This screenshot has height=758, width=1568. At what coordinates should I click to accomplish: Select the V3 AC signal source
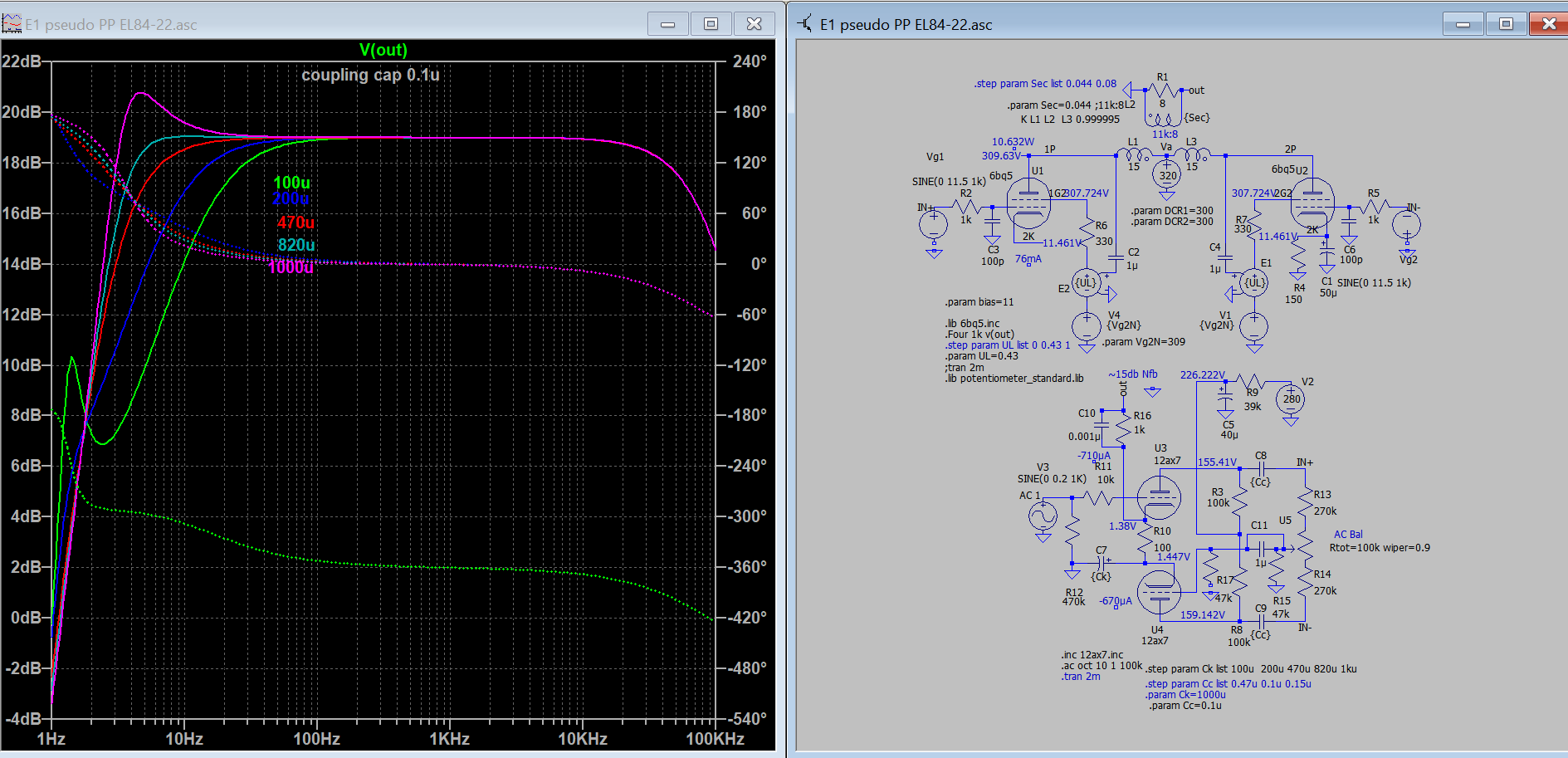click(1043, 516)
